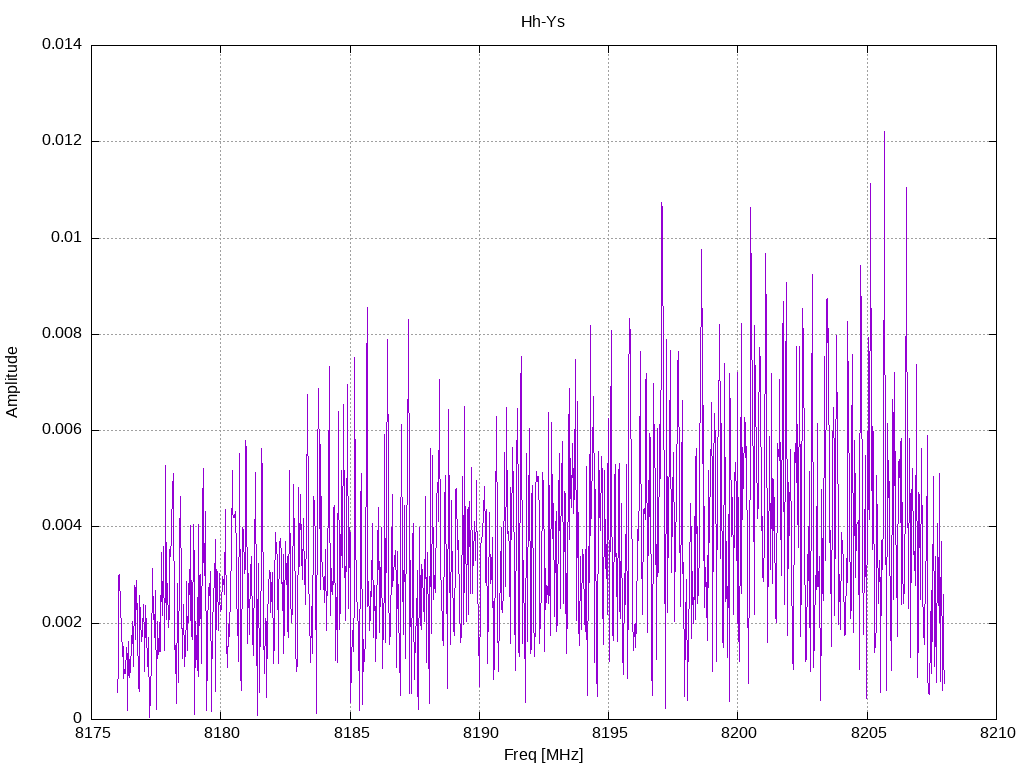The height and width of the screenshot is (768, 1024).
Task: Click the y-axis tick label 0.008
Action: [62, 333]
